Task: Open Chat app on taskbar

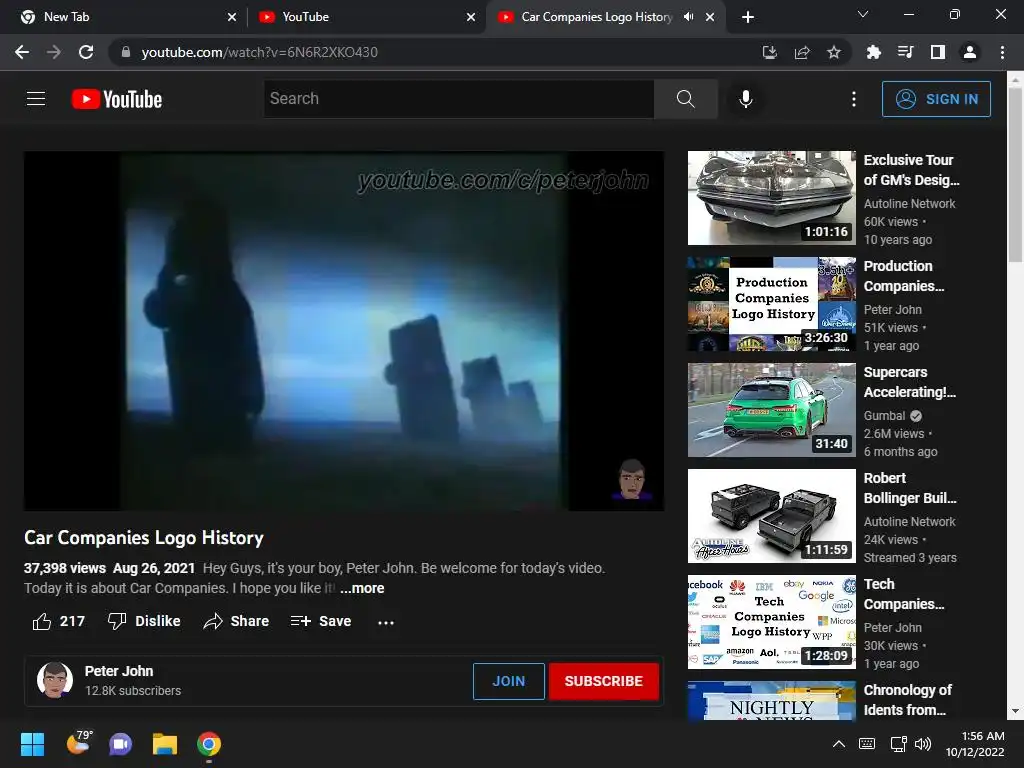Action: tap(120, 744)
